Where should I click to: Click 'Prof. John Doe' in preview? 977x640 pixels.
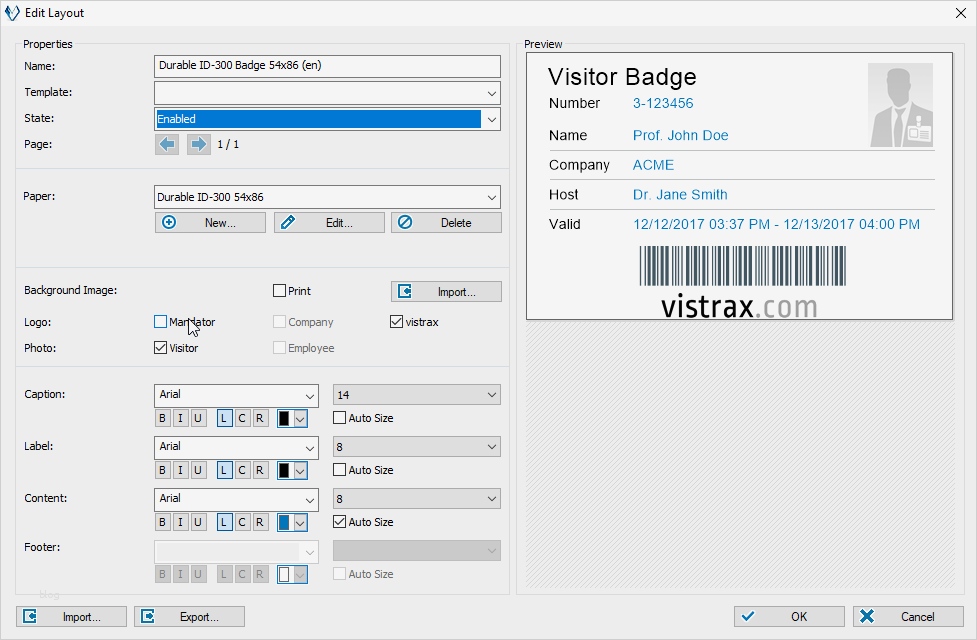680,135
